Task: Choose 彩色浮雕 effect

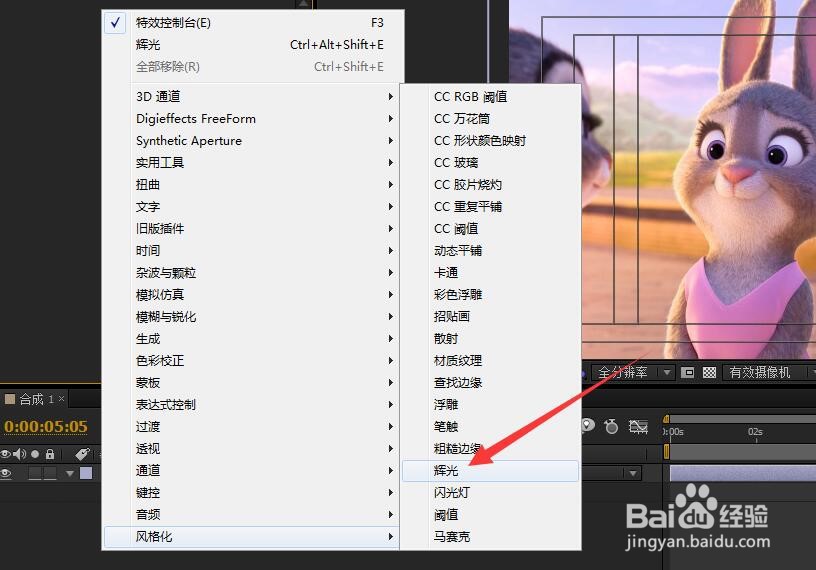Action: click(490, 295)
